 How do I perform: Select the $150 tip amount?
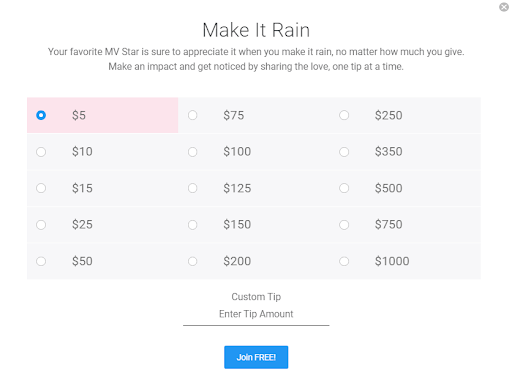(x=192, y=225)
